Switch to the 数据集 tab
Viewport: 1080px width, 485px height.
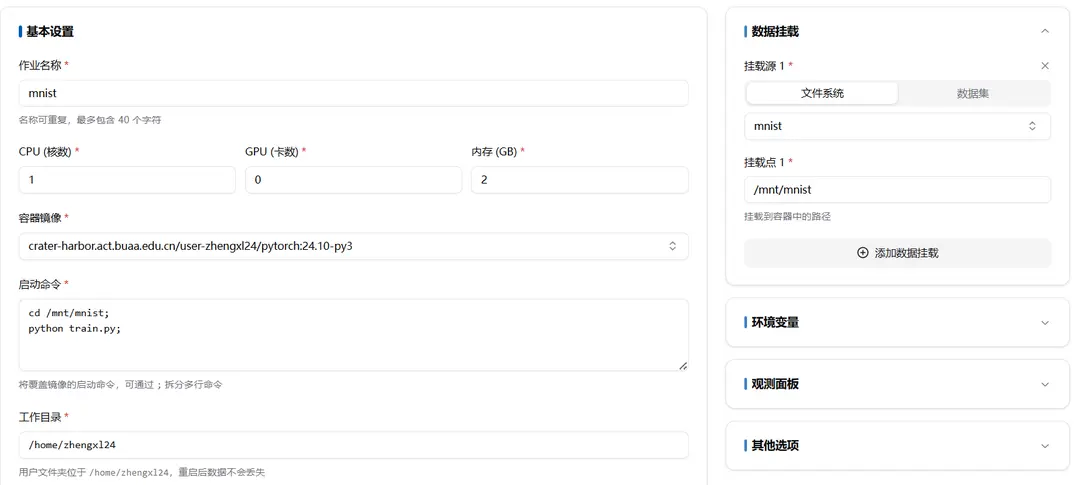[x=973, y=93]
